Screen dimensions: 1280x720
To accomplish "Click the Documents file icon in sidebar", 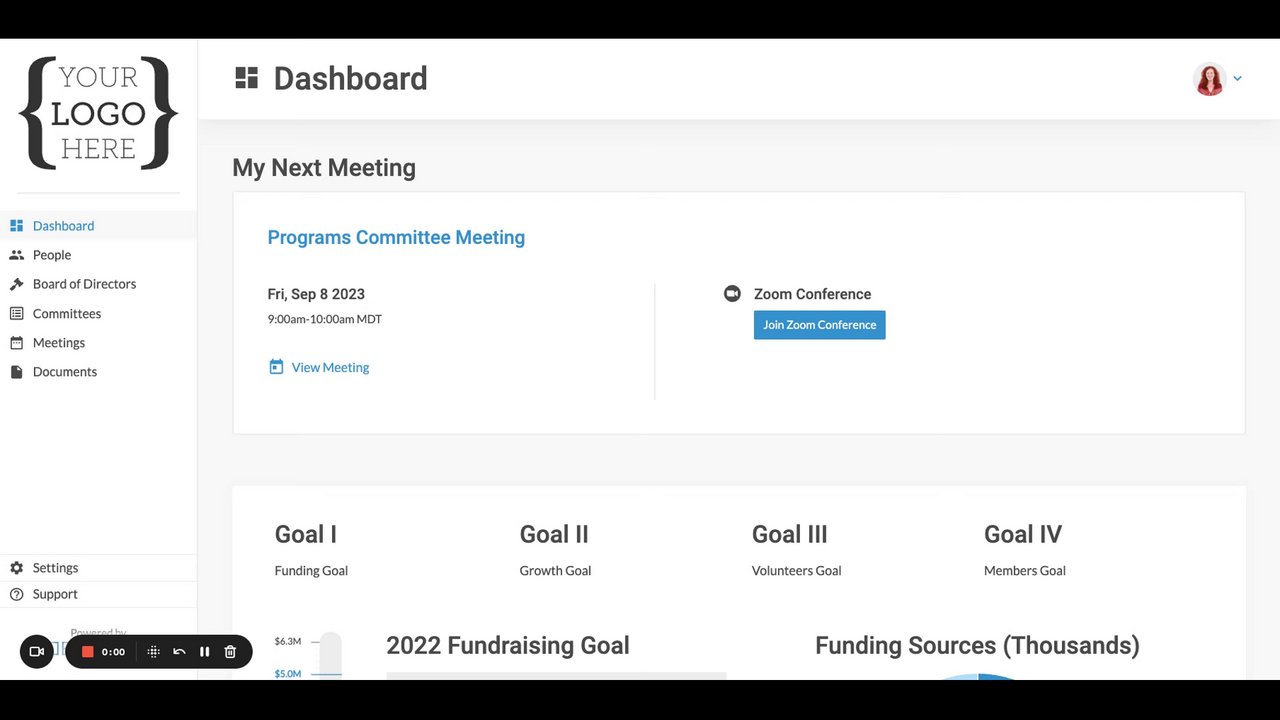I will (x=16, y=372).
